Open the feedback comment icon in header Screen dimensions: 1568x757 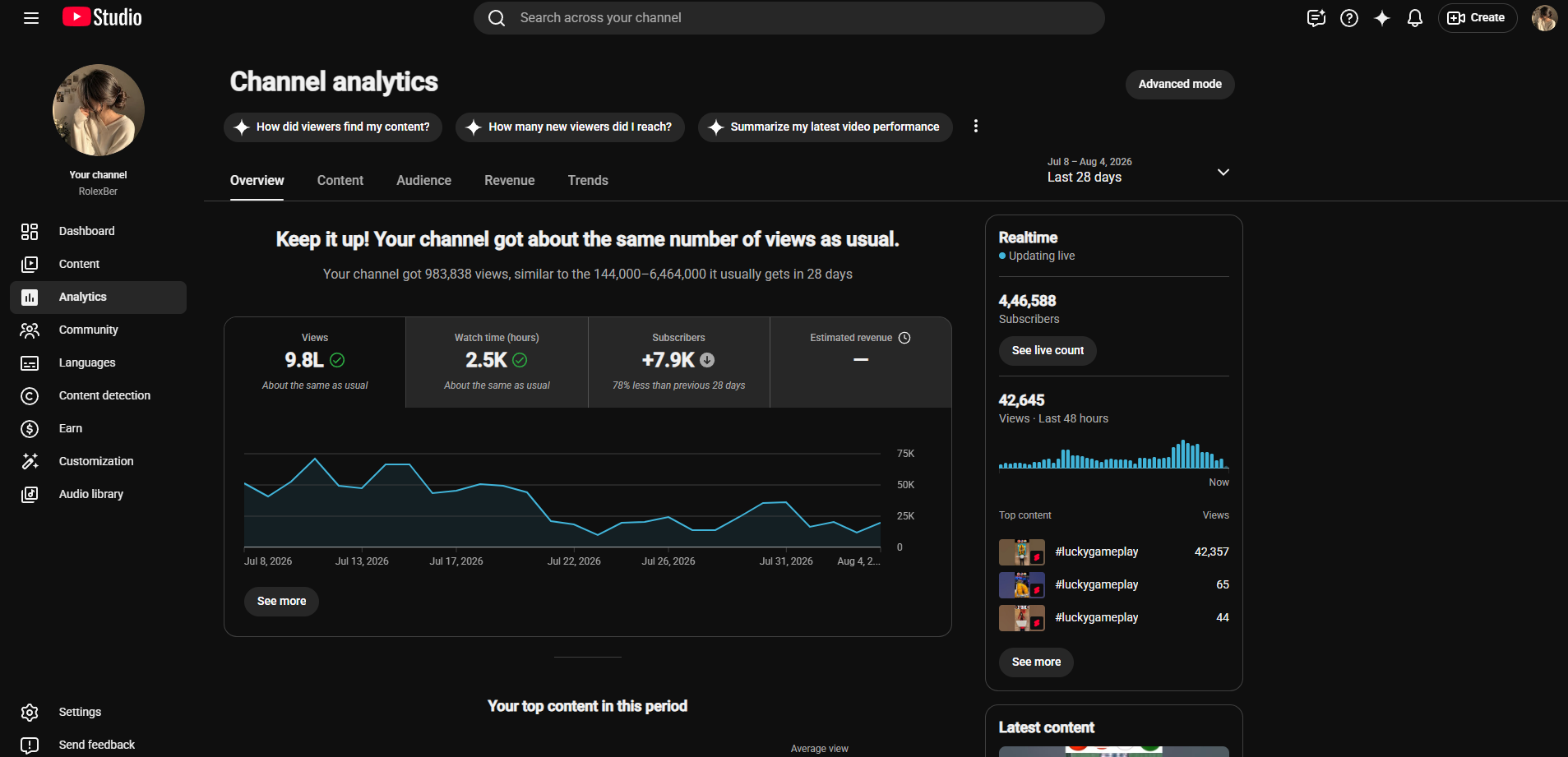click(1316, 18)
